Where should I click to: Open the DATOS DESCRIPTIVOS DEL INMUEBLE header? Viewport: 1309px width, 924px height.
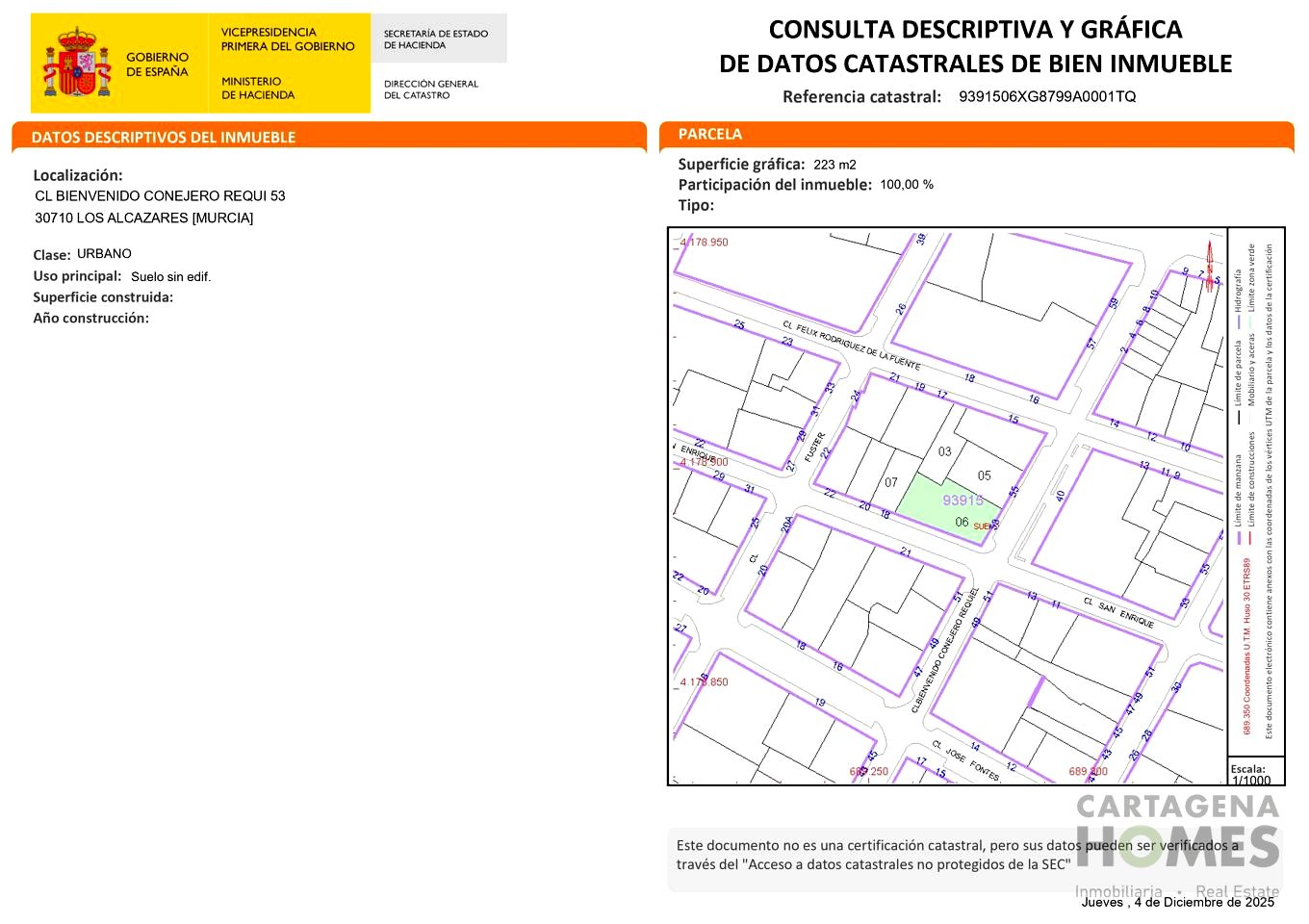164,137
